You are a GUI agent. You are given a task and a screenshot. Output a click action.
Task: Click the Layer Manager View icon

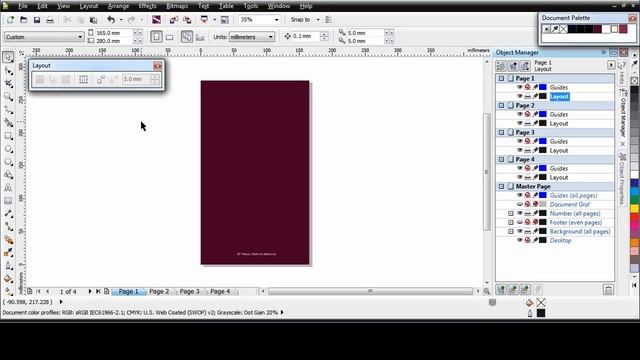[x=525, y=65]
